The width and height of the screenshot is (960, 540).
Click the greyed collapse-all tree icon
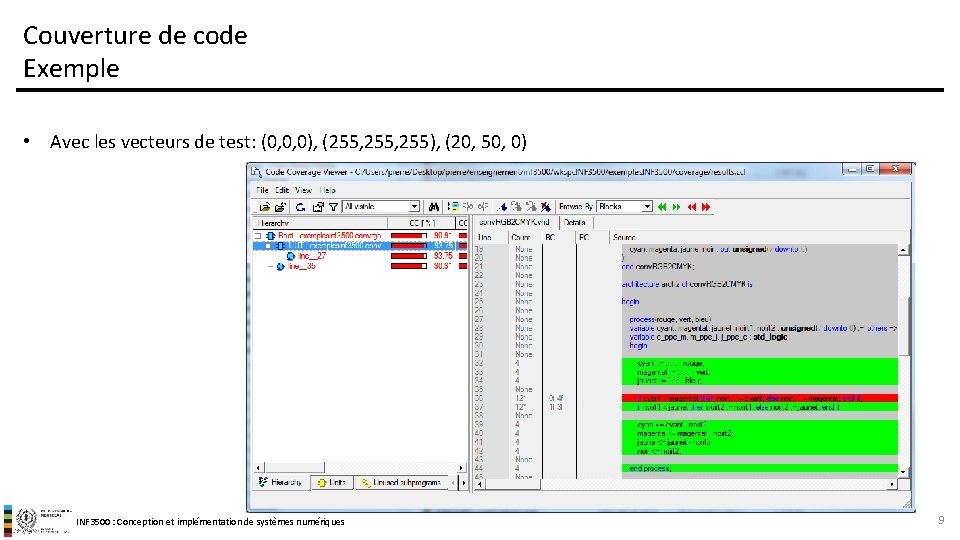(483, 207)
